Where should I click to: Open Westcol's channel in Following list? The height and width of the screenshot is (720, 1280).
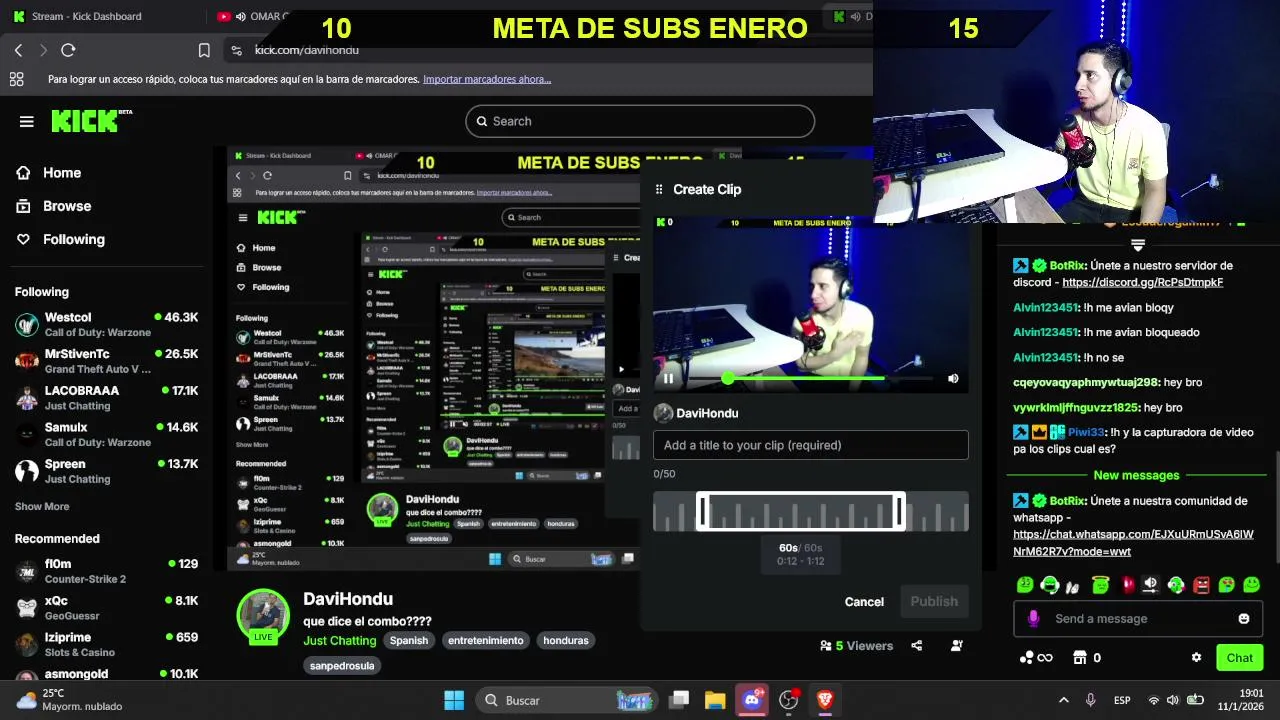pyautogui.click(x=106, y=324)
